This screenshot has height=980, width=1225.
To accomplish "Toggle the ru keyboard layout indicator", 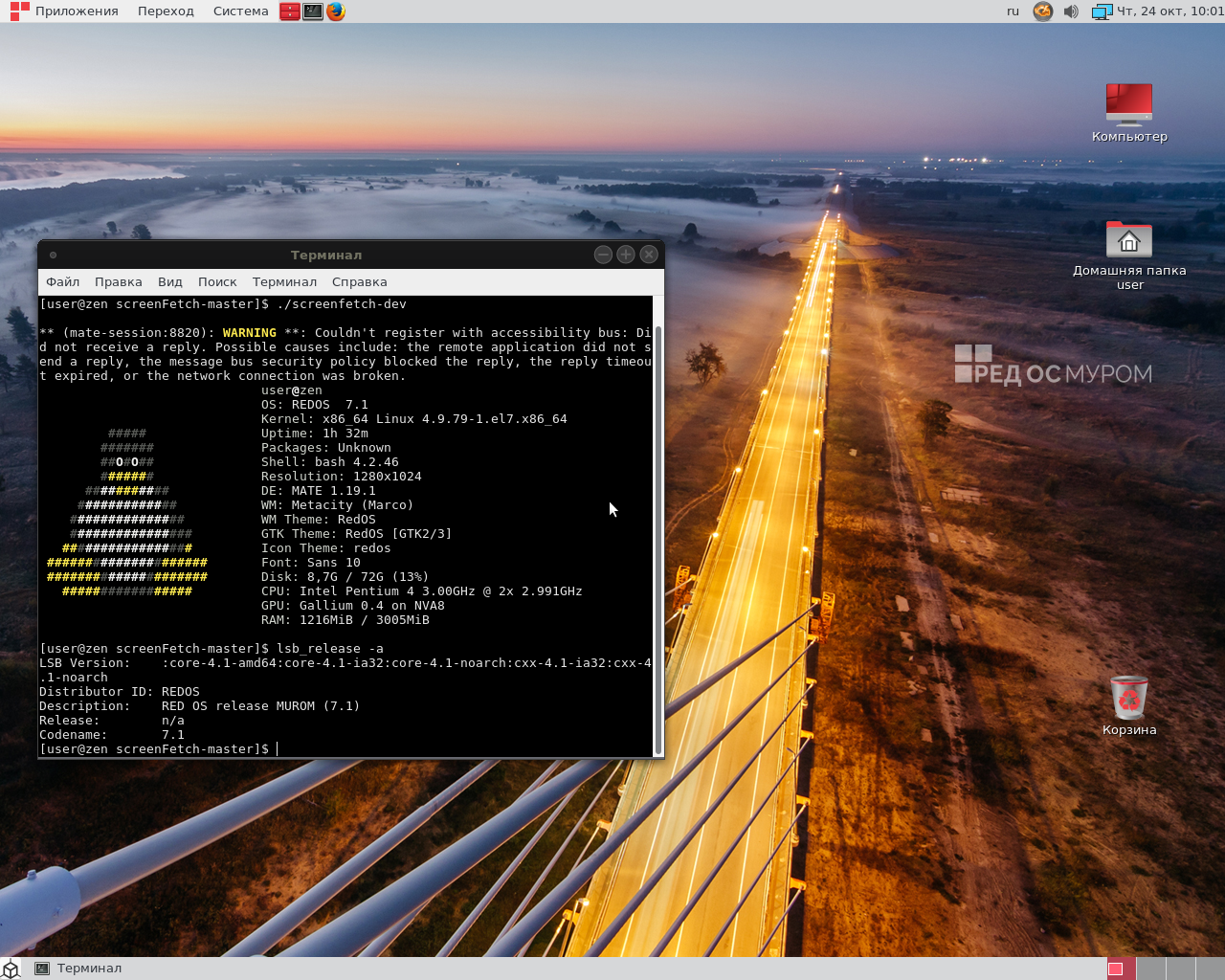I will [1013, 11].
